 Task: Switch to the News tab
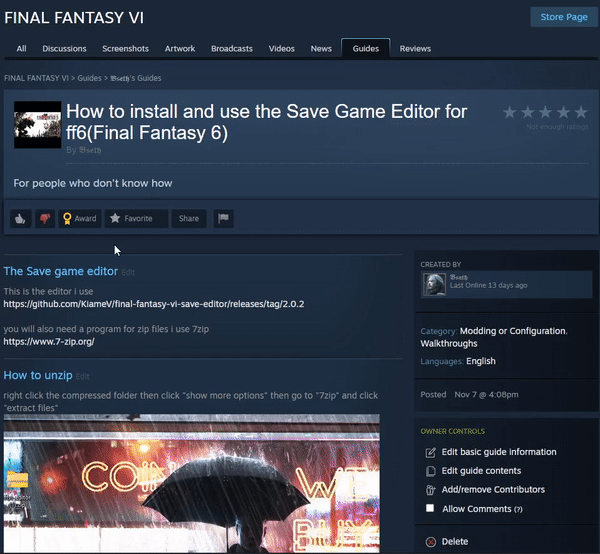[x=321, y=49]
